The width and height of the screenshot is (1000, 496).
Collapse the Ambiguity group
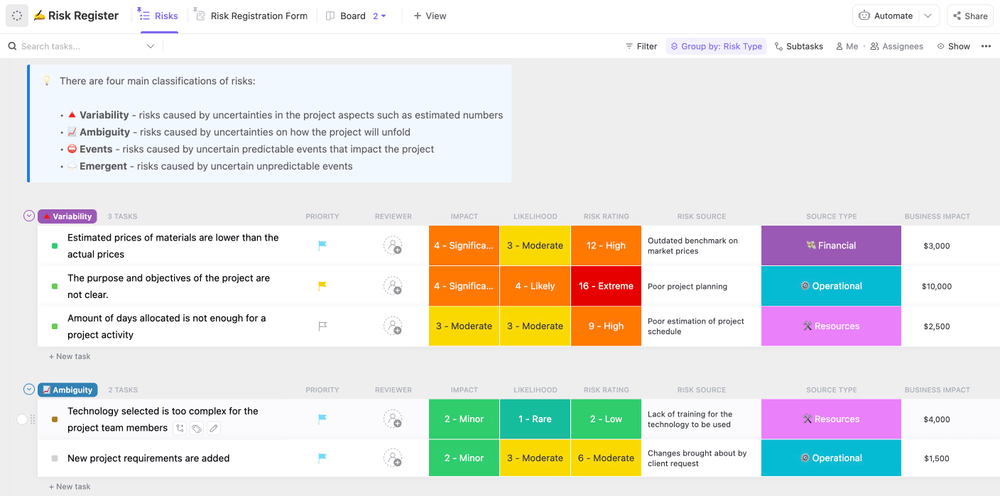click(29, 390)
